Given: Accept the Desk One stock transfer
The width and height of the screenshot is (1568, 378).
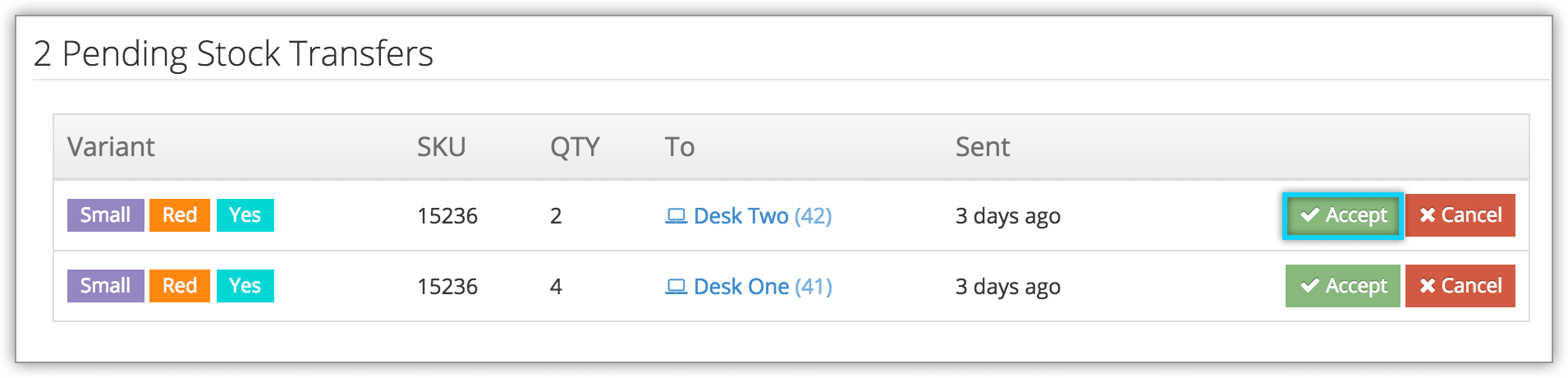Looking at the screenshot, I should [x=1342, y=286].
